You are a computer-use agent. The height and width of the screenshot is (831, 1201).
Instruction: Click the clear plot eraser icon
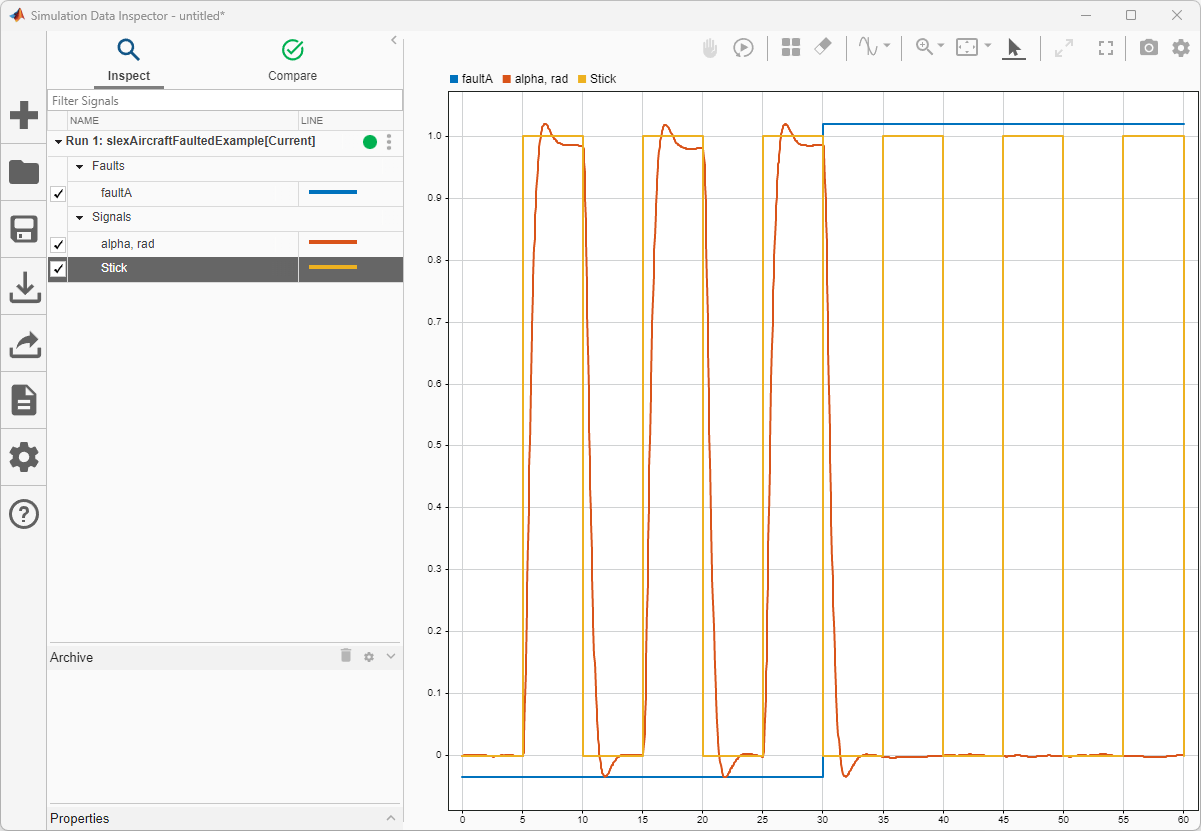[x=822, y=47]
